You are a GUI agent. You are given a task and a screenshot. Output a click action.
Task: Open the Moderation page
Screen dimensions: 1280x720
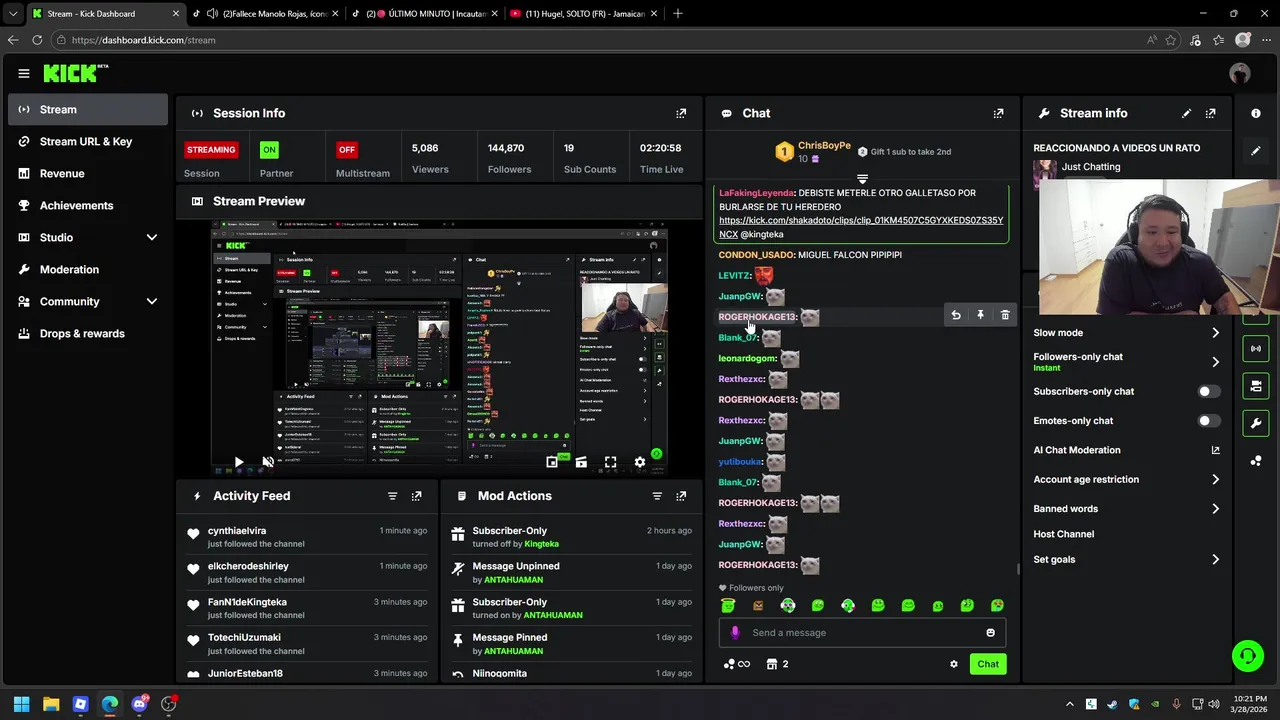88,269
